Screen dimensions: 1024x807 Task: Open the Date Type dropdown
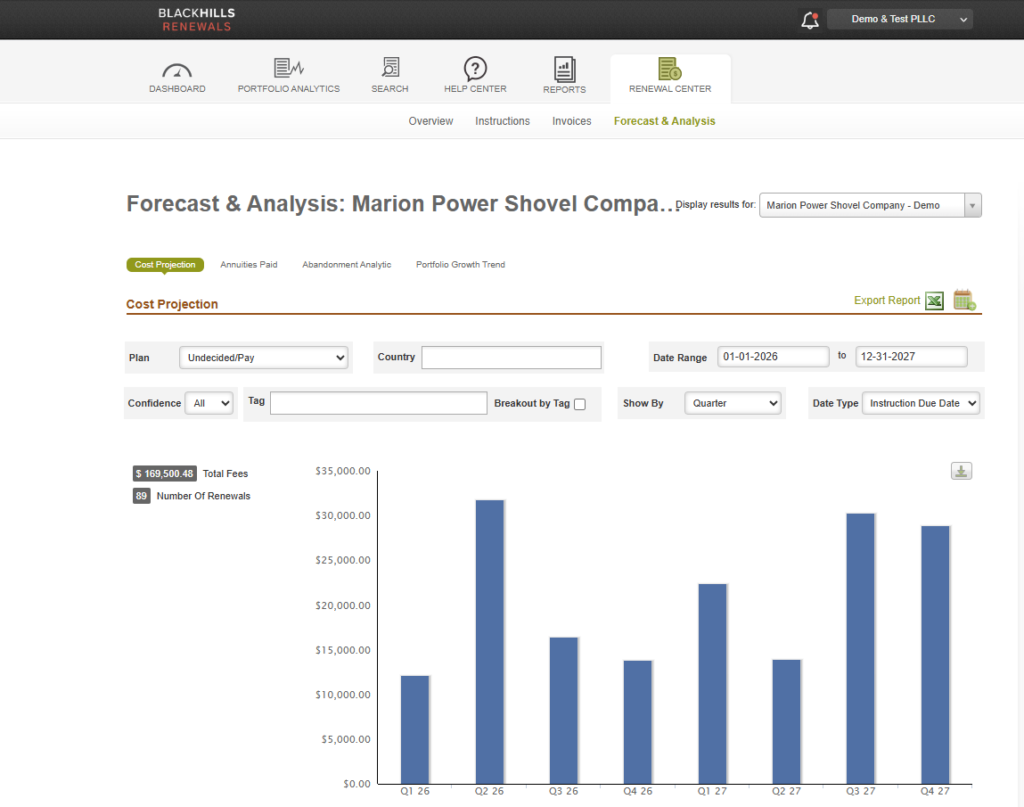click(x=920, y=403)
